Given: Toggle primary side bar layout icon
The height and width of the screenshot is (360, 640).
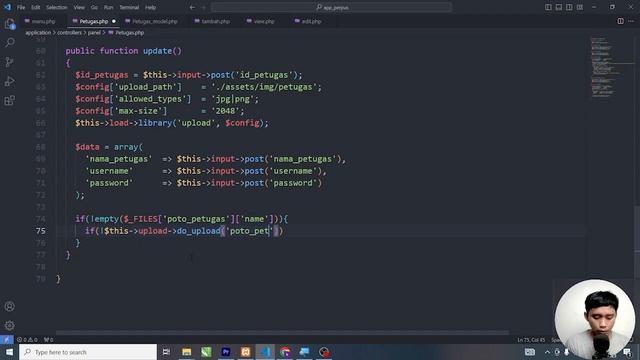Looking at the screenshot, I should click(548, 7).
